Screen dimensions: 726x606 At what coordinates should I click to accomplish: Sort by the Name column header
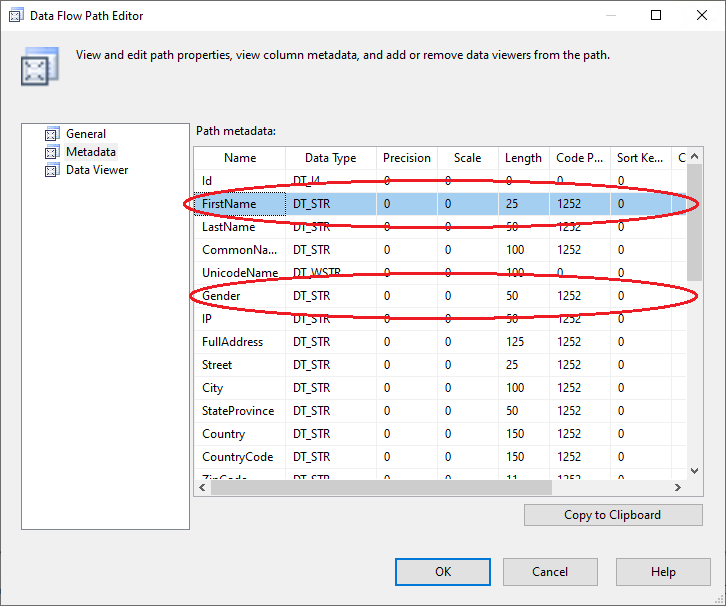[x=240, y=158]
